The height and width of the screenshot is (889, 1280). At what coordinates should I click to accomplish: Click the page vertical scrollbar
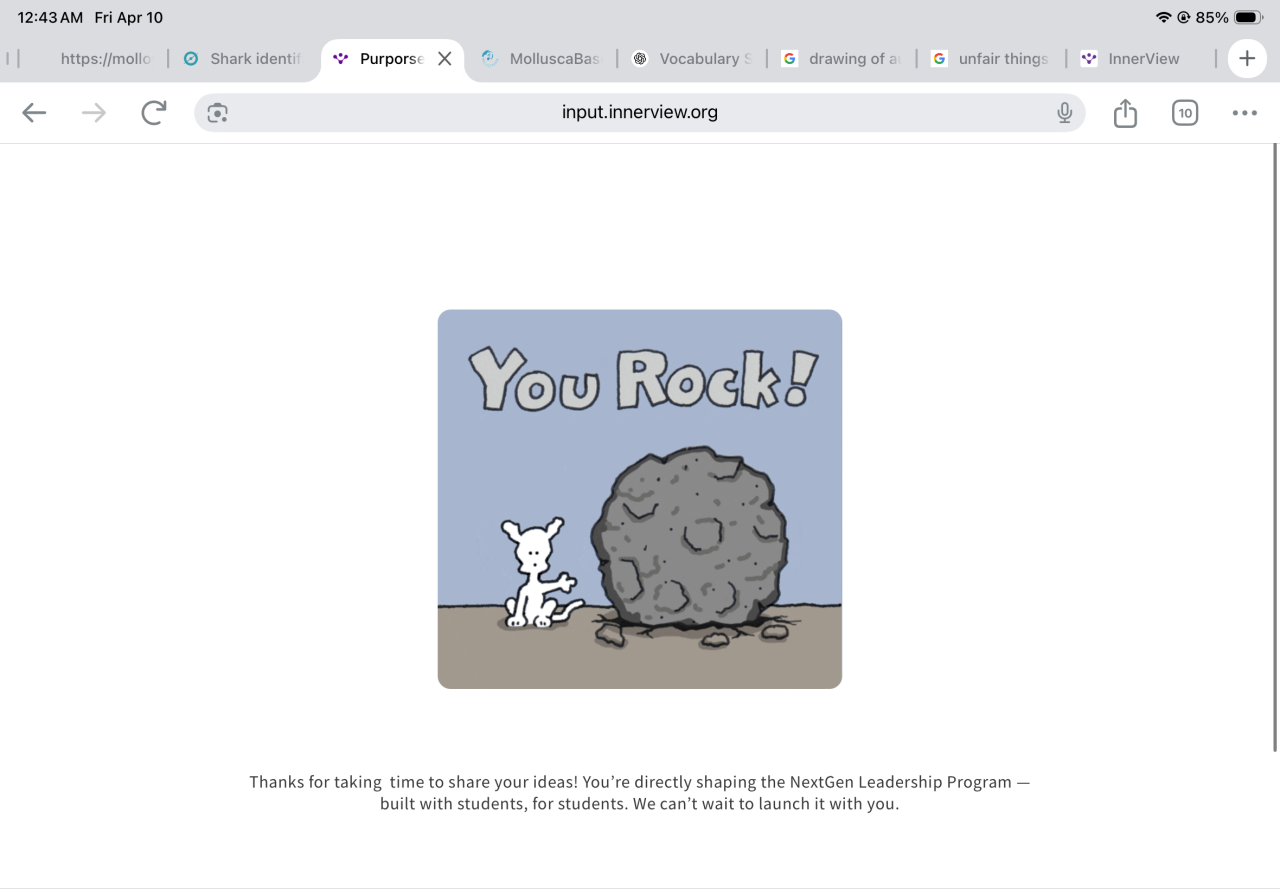pos(1274,447)
